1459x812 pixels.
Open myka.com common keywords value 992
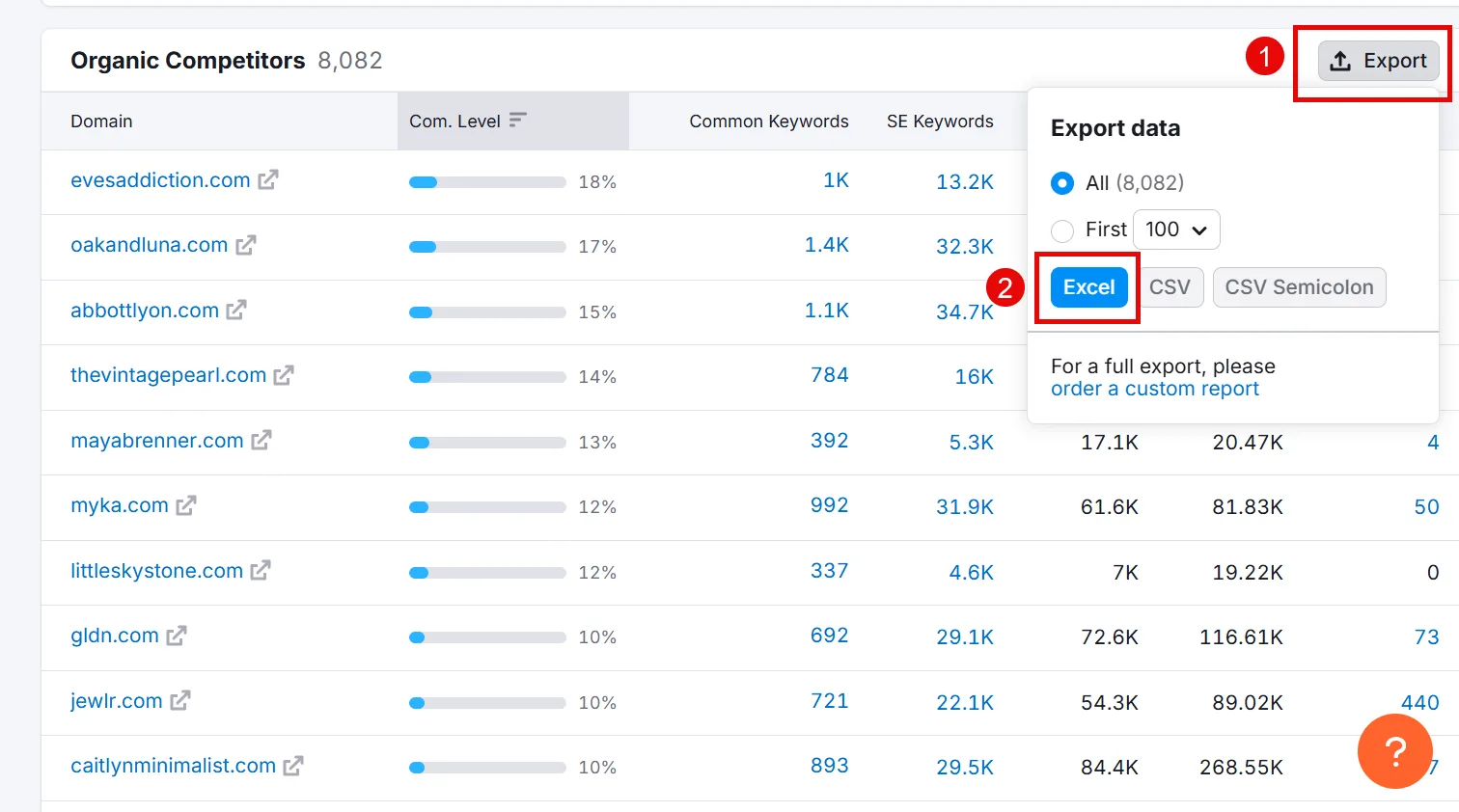point(830,505)
